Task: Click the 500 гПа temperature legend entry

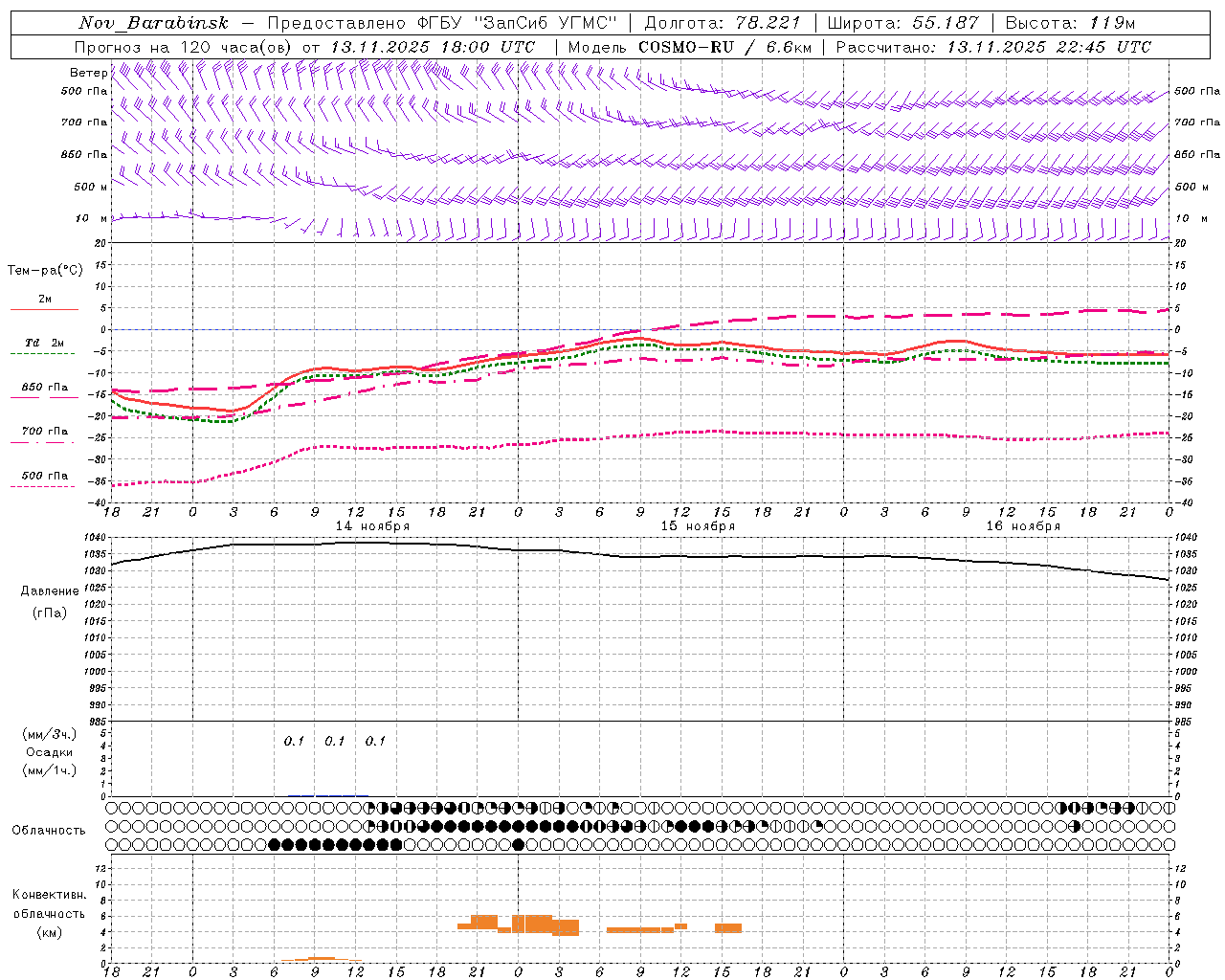Action: pyautogui.click(x=45, y=476)
